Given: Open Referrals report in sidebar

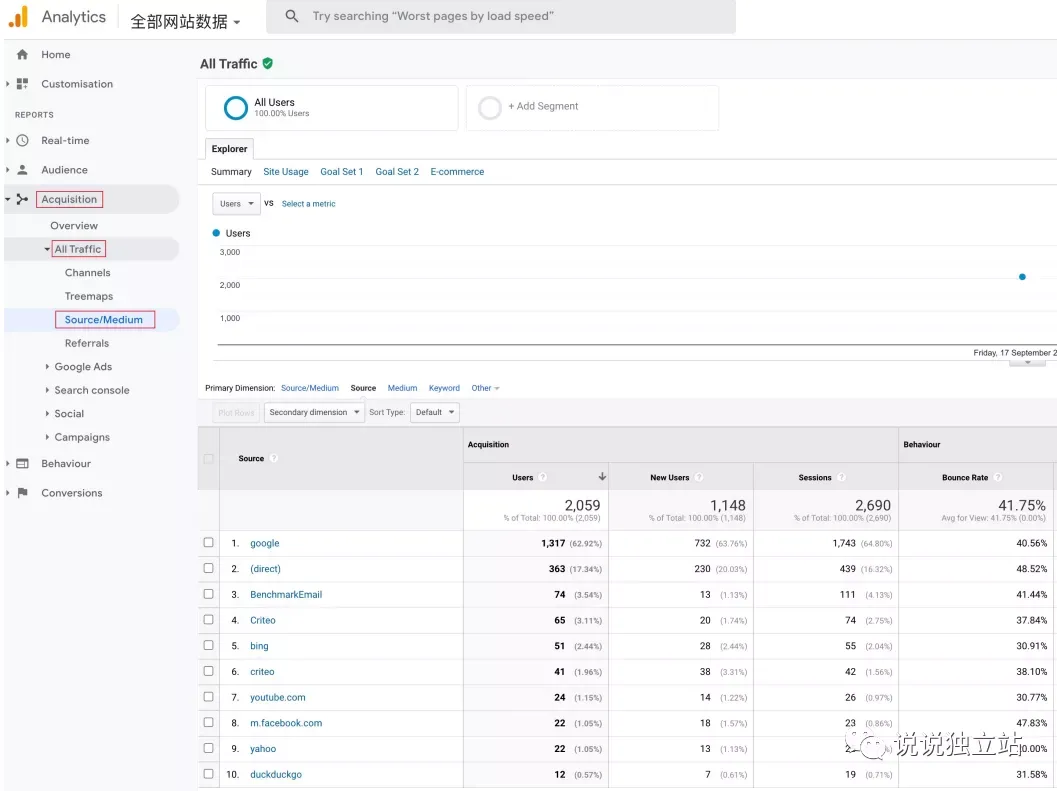Looking at the screenshot, I should tap(87, 343).
